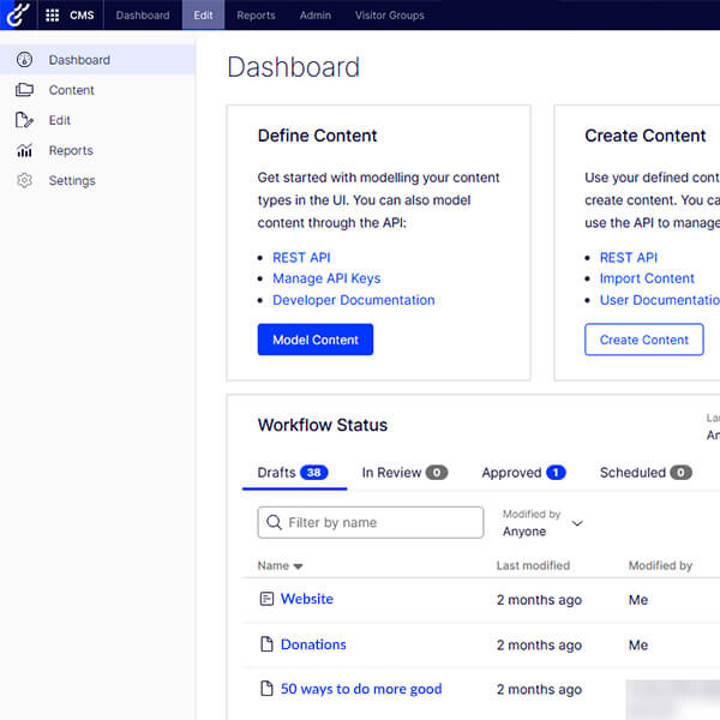Open Settings via the gear icon
Screen dimensions: 720x720
[x=25, y=181]
